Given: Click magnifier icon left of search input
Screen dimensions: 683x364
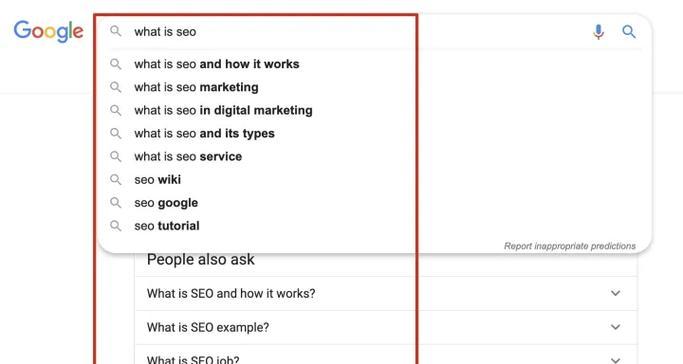Looking at the screenshot, I should (115, 31).
